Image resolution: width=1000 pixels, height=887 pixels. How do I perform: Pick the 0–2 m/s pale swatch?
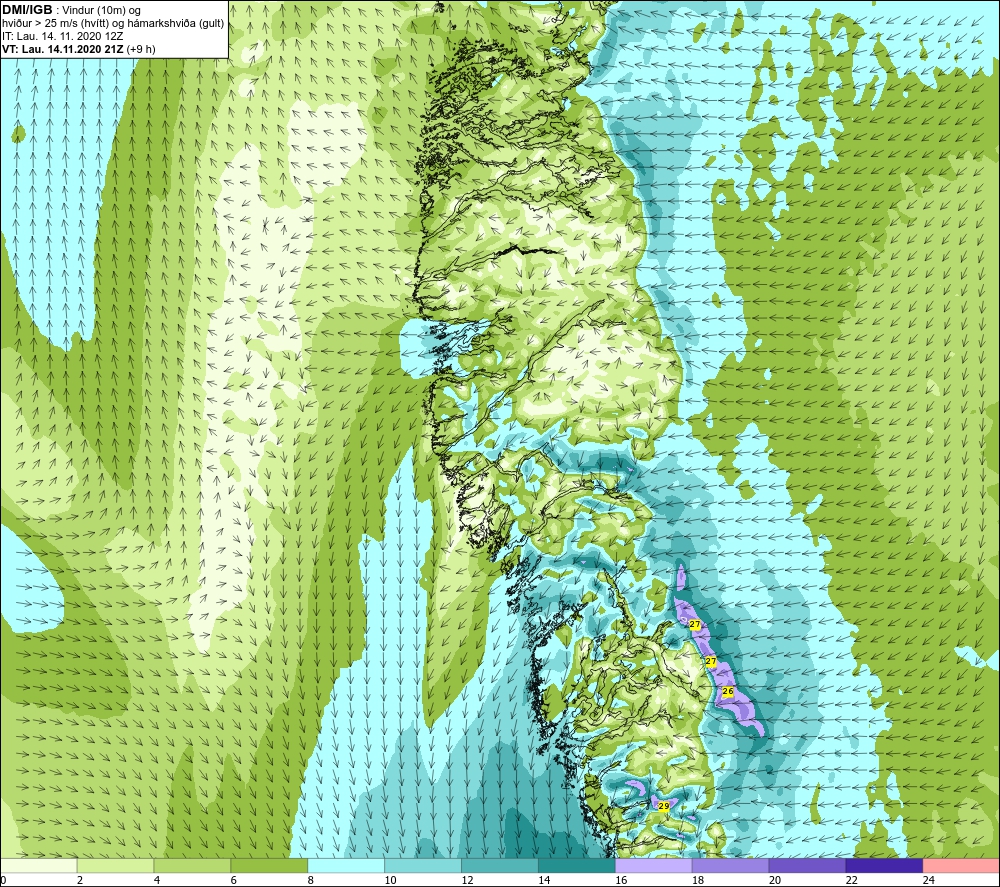[x=38, y=865]
